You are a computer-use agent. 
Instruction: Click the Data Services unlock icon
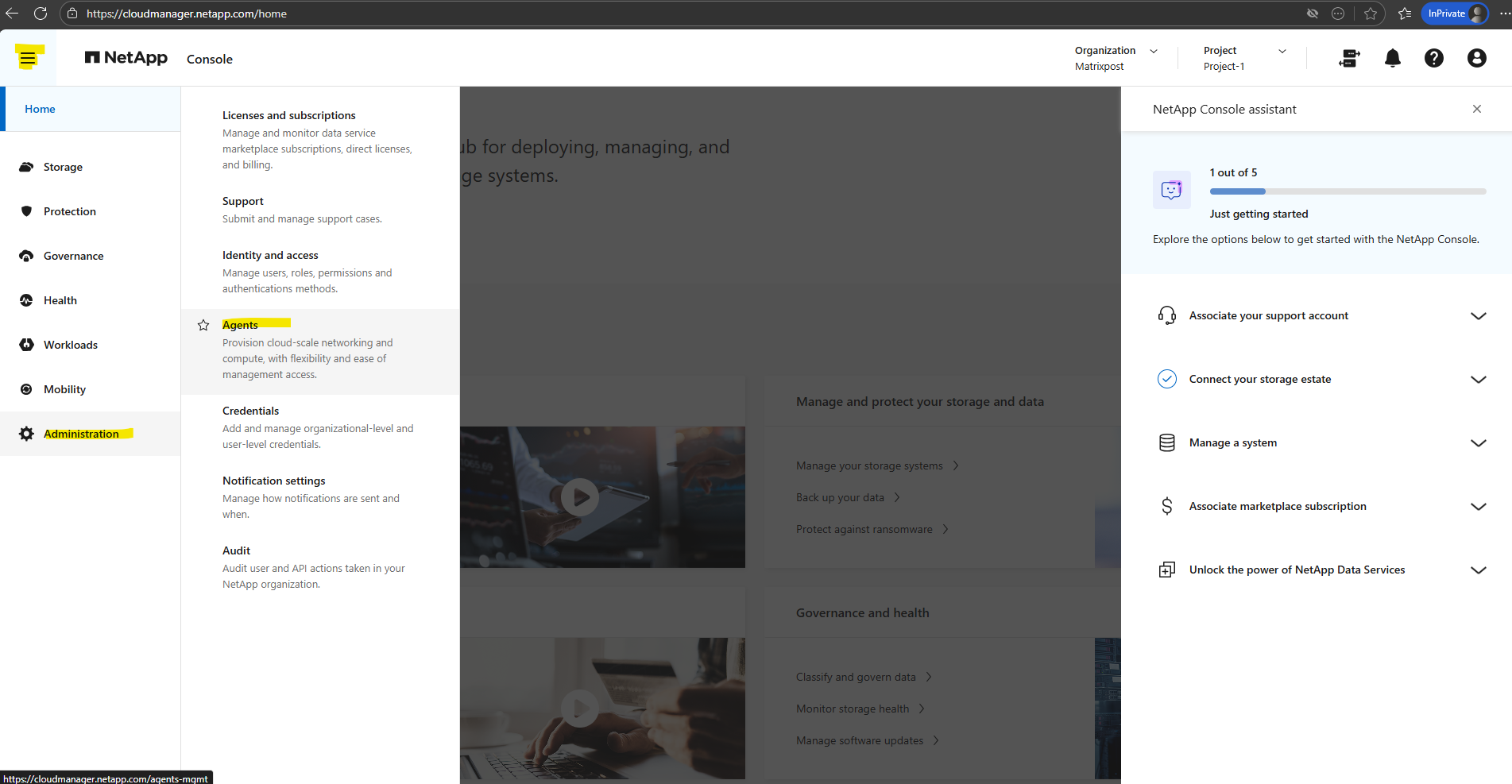pos(1167,570)
